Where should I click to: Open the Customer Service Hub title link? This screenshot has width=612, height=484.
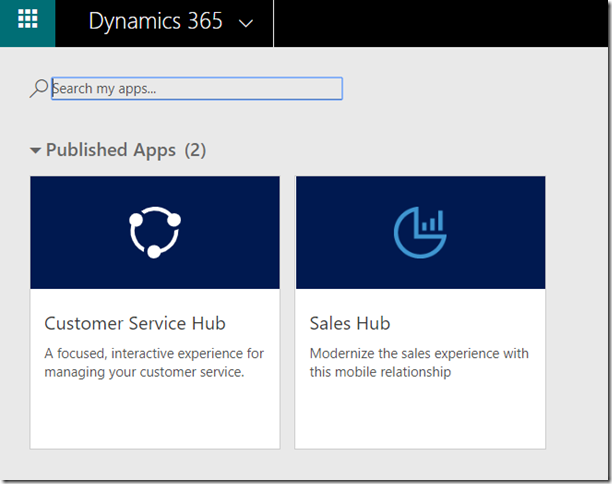point(135,323)
